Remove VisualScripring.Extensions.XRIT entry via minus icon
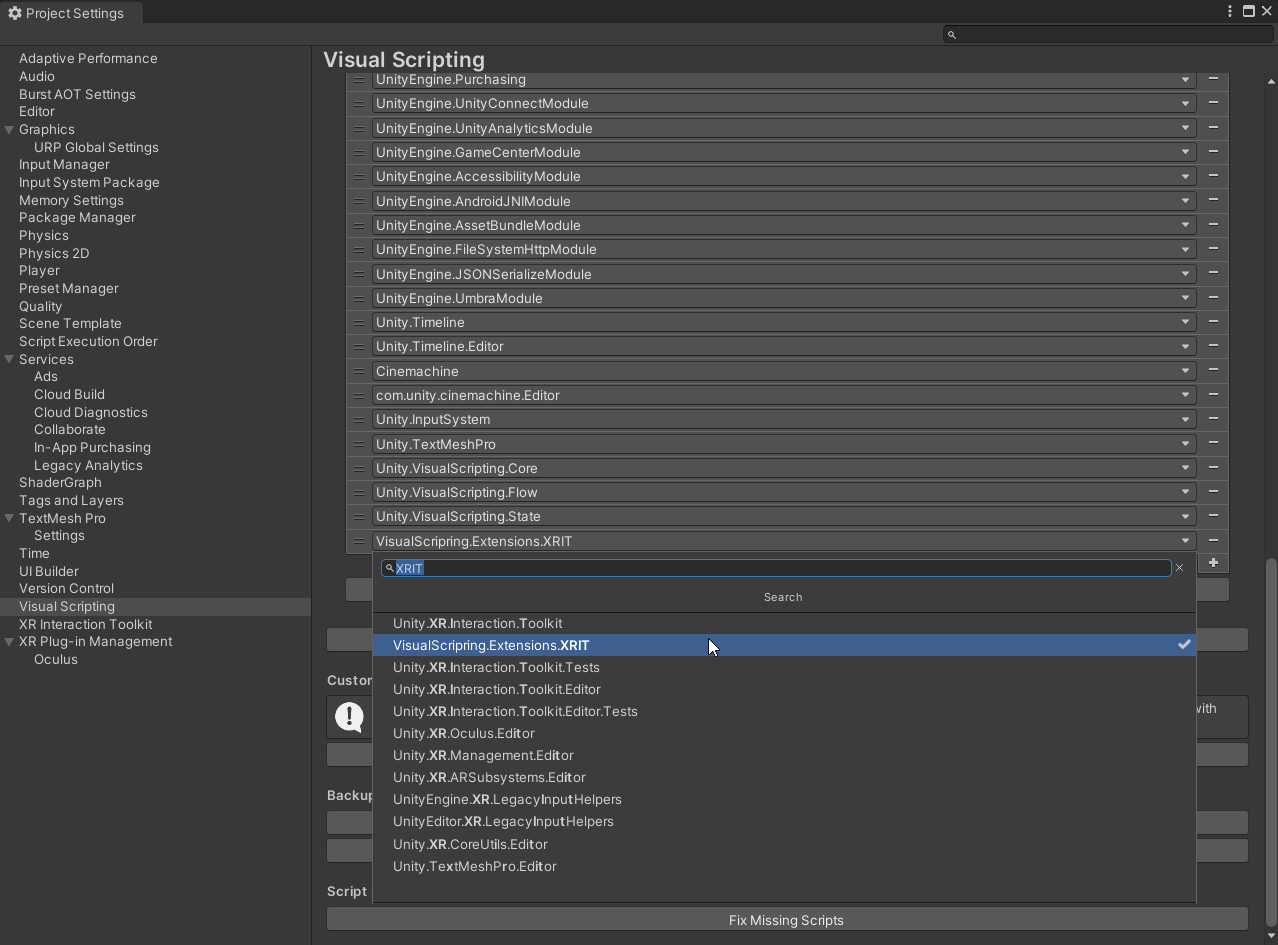 tap(1213, 541)
